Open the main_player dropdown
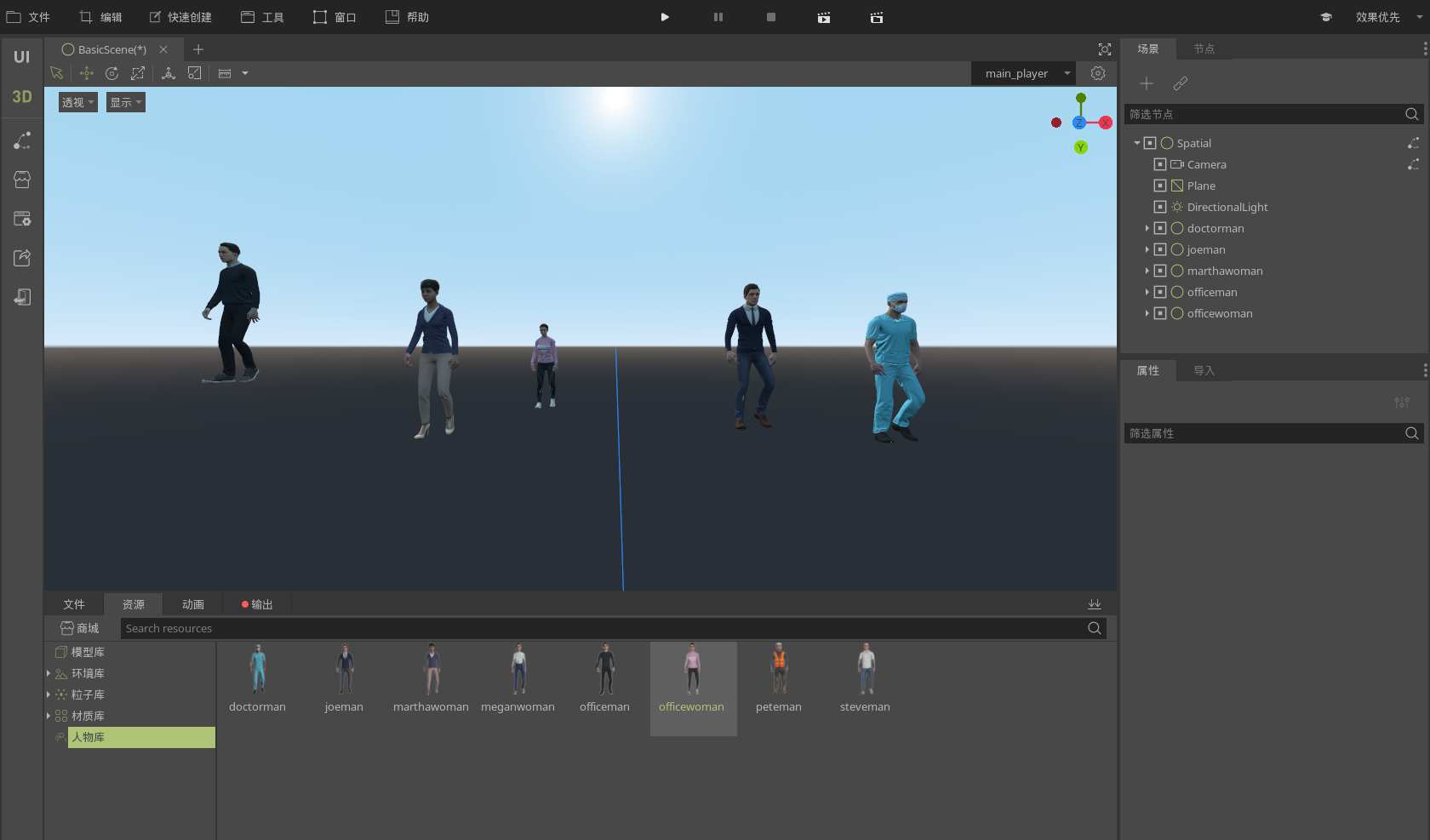Viewport: 1430px width, 840px height. point(1024,73)
